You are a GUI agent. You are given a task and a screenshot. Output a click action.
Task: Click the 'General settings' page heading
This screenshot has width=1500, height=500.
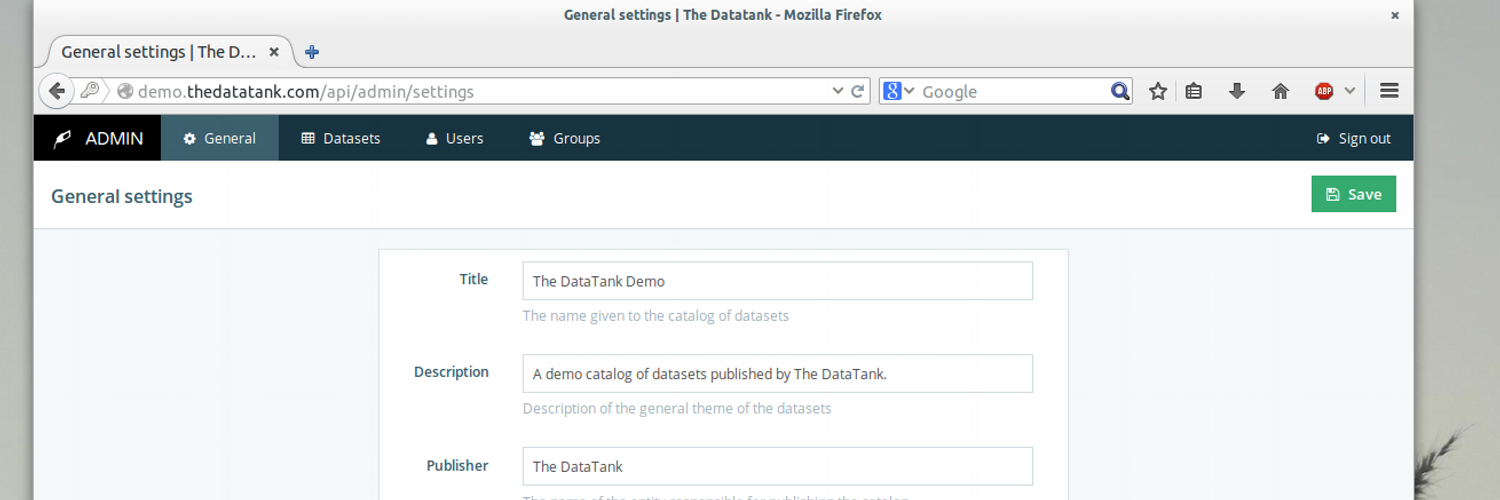(x=122, y=196)
